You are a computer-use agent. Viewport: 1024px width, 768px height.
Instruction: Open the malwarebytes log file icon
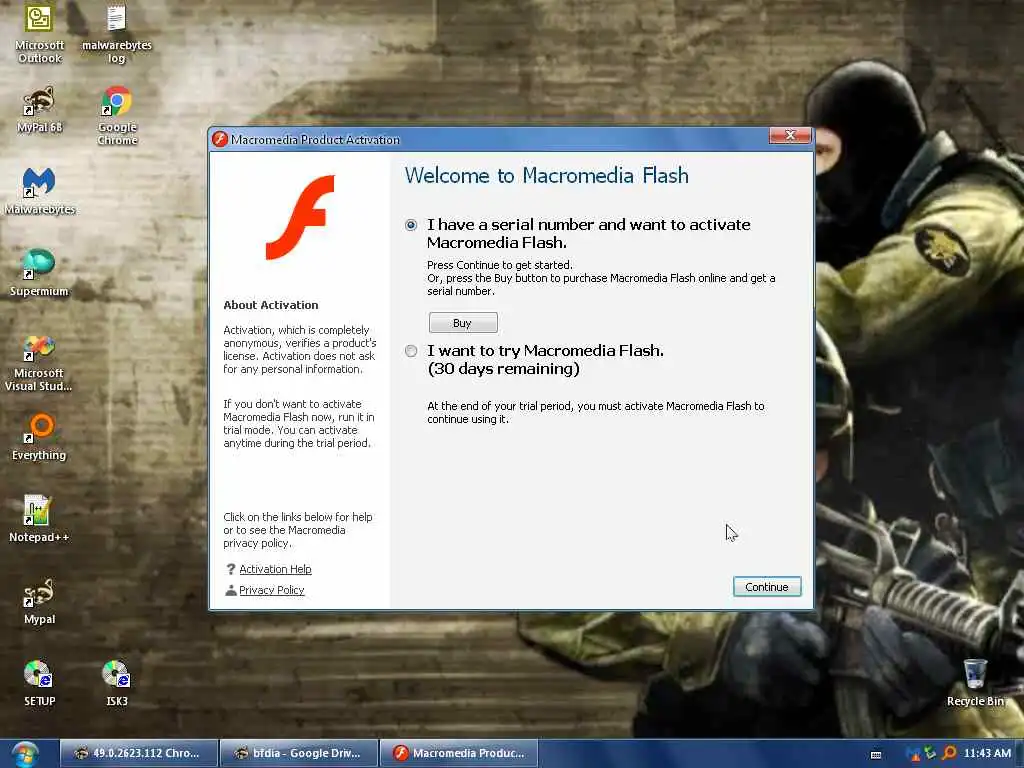coord(117,33)
